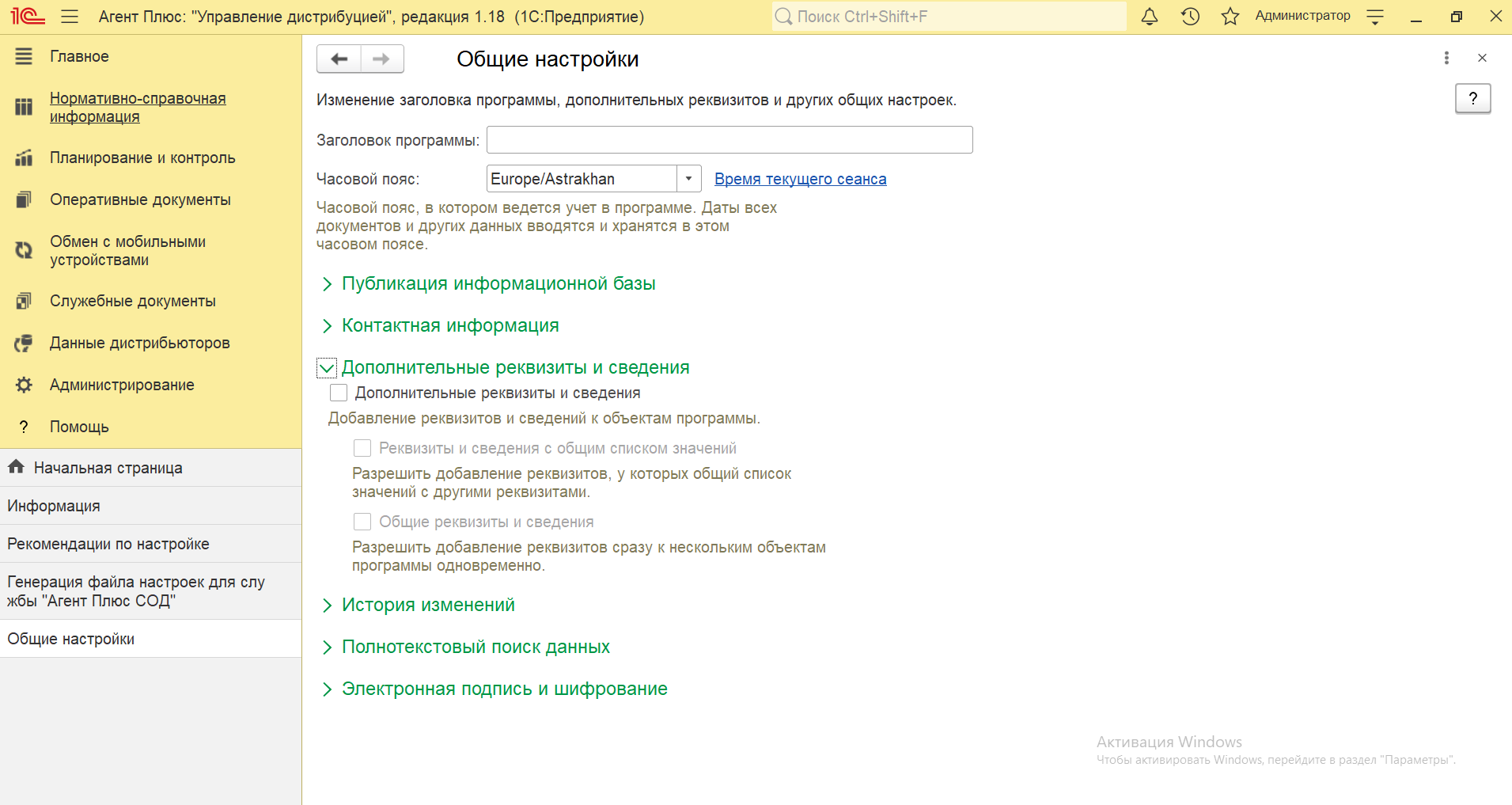Screen dimensions: 1512x805
Task: Open Обмен с мобильными устройствами section
Action: click(x=127, y=250)
